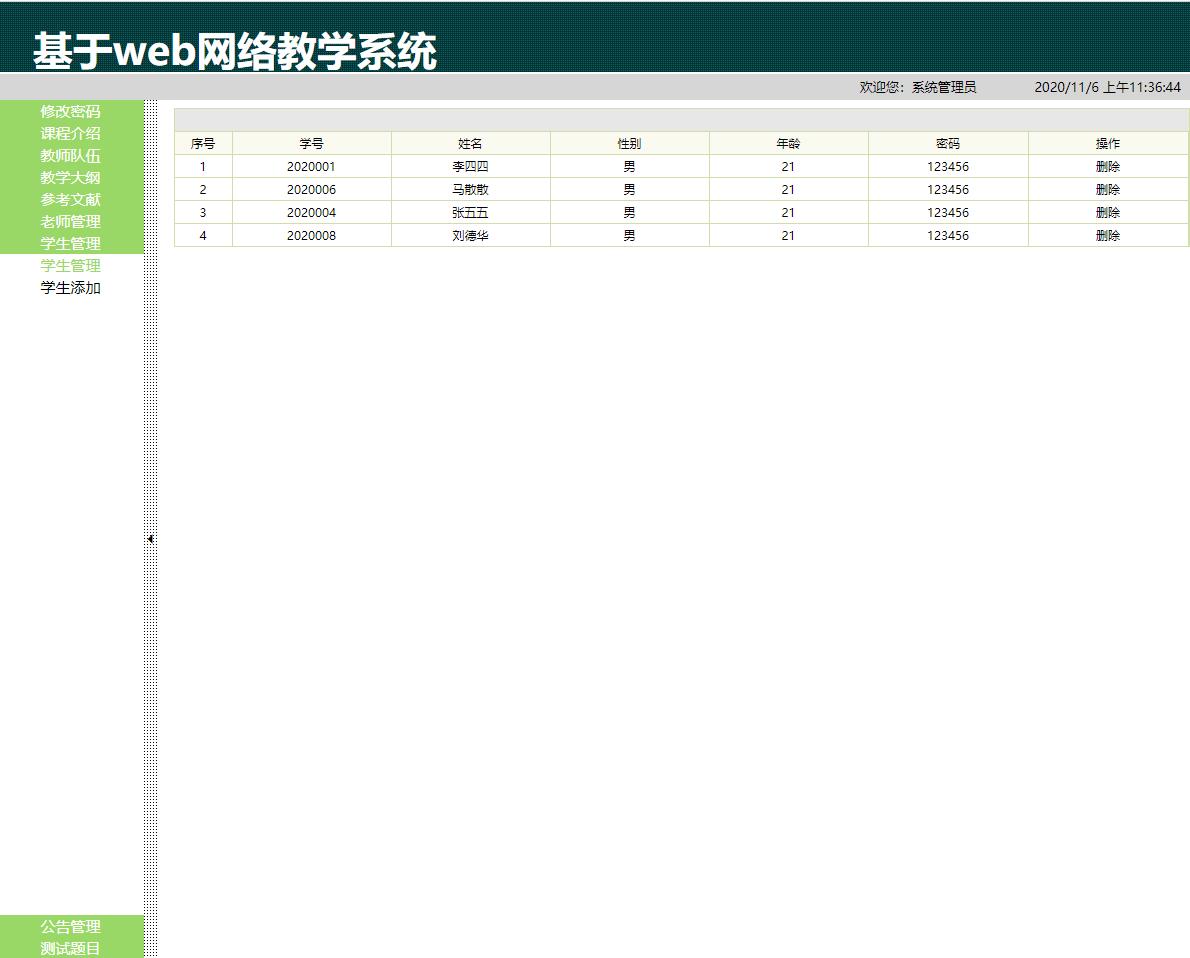Click the gender cell in 刘德华's row
The height and width of the screenshot is (958, 1190).
click(x=629, y=235)
